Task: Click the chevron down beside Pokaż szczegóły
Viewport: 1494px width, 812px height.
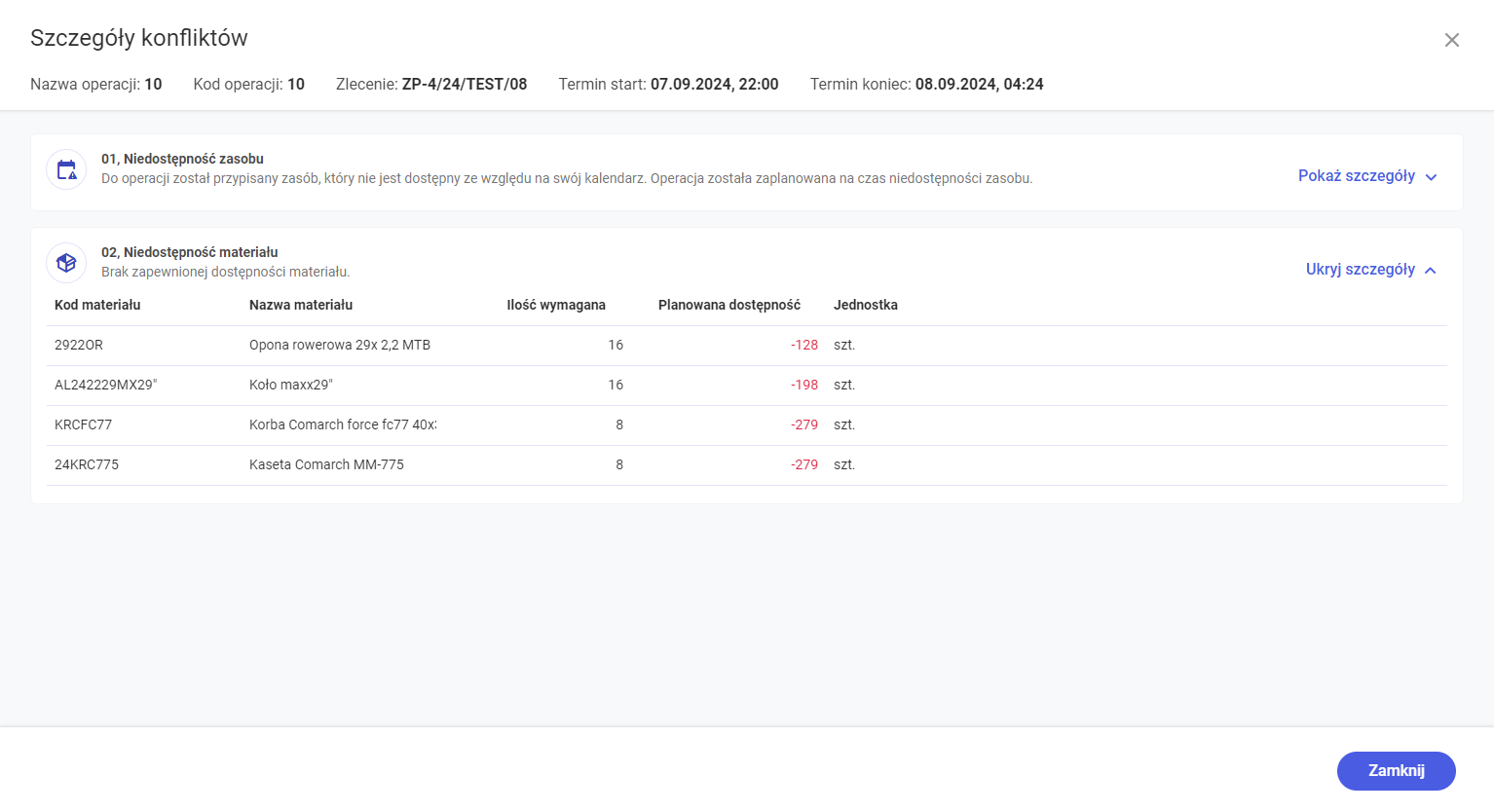Action: coord(1431,177)
